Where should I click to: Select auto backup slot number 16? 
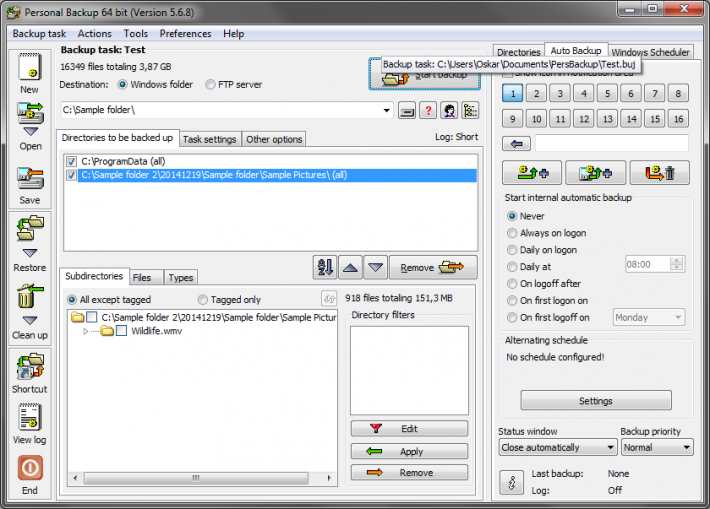[678, 119]
